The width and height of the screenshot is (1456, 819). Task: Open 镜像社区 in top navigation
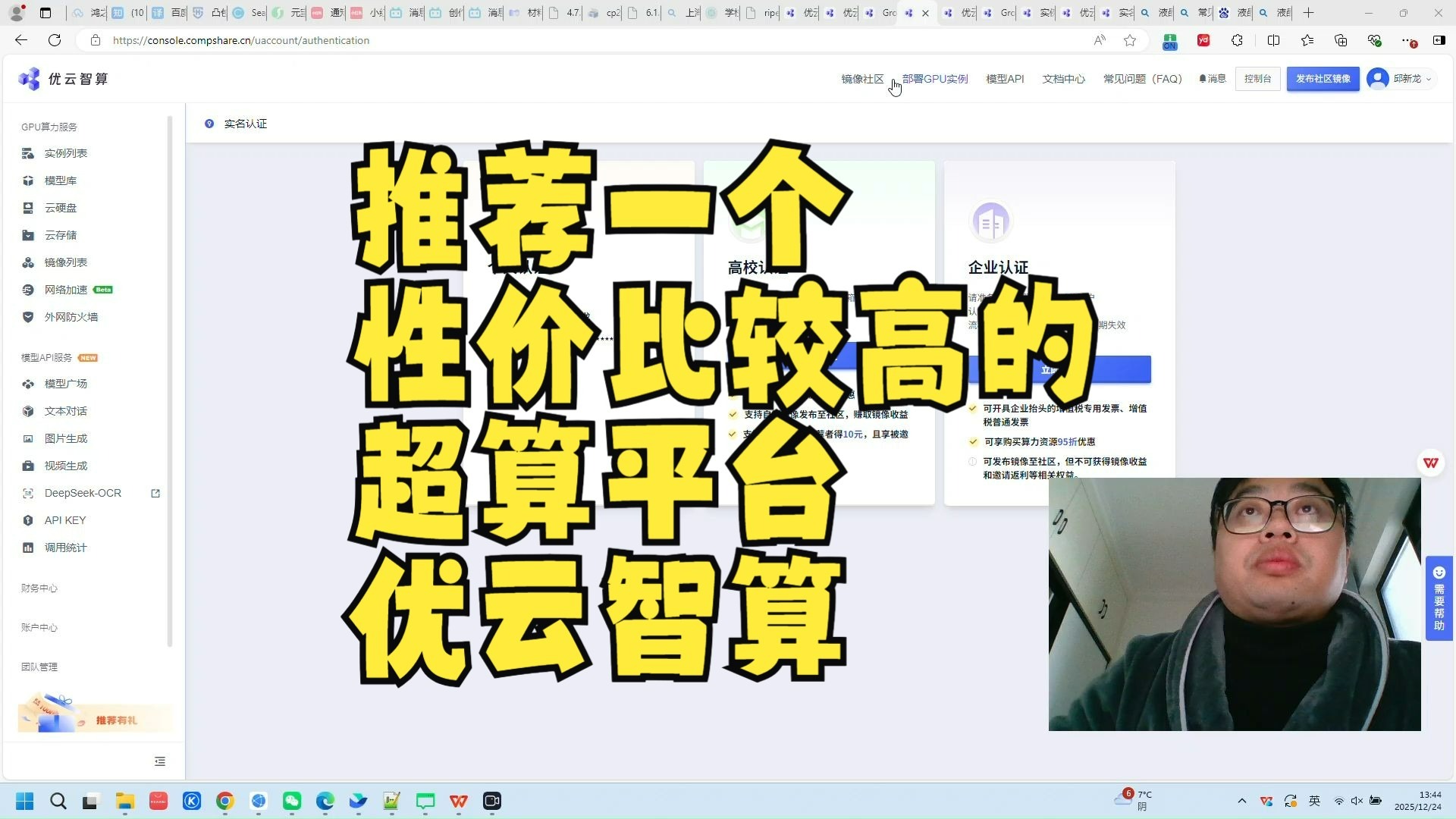point(862,79)
